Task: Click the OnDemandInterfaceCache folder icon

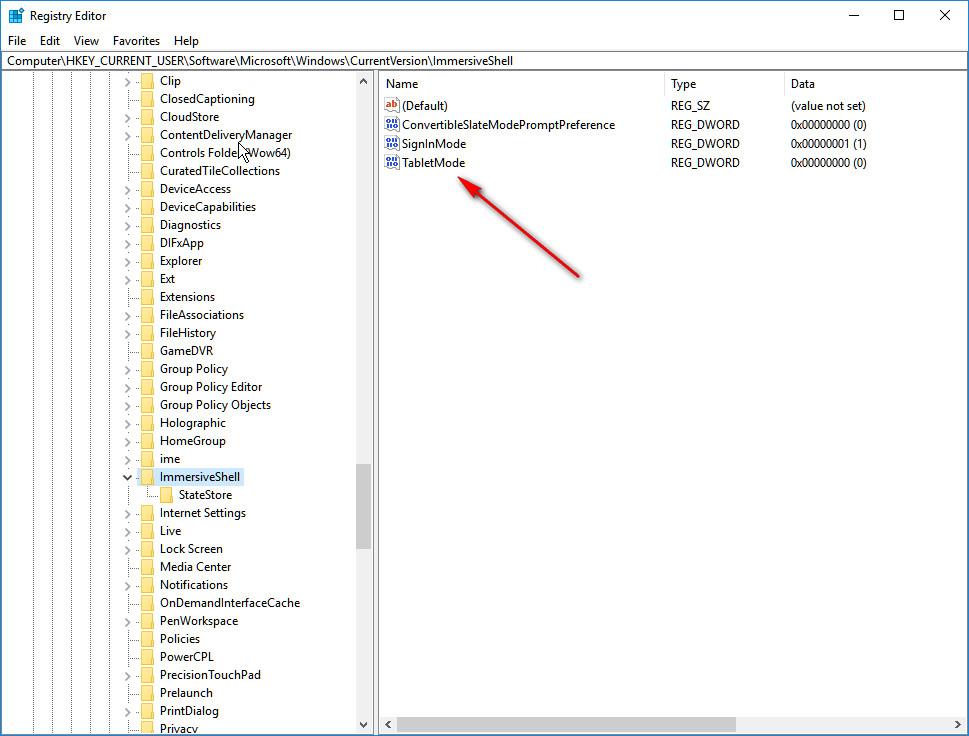Action: tap(147, 603)
